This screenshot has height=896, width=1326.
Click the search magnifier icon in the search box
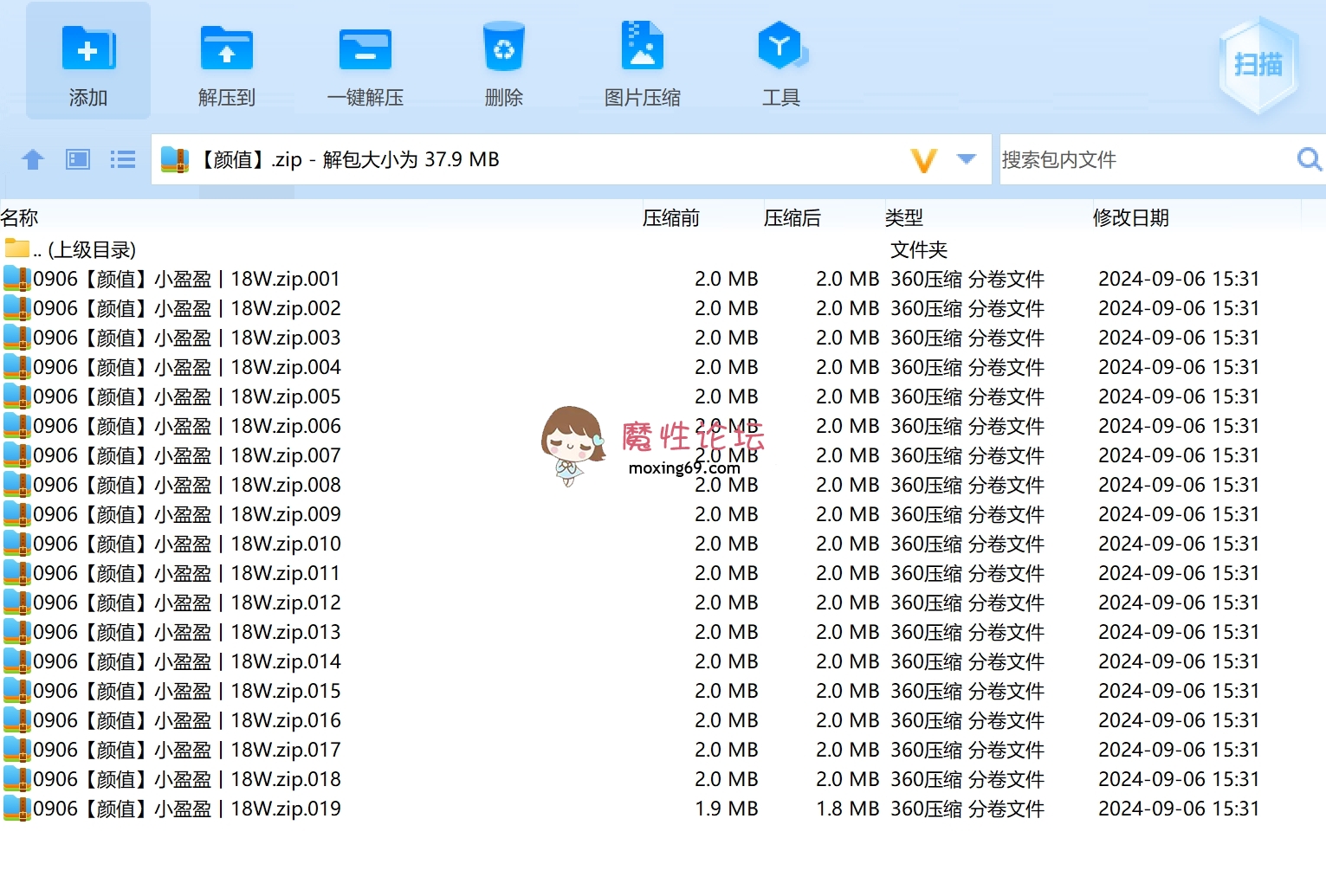coord(1308,159)
